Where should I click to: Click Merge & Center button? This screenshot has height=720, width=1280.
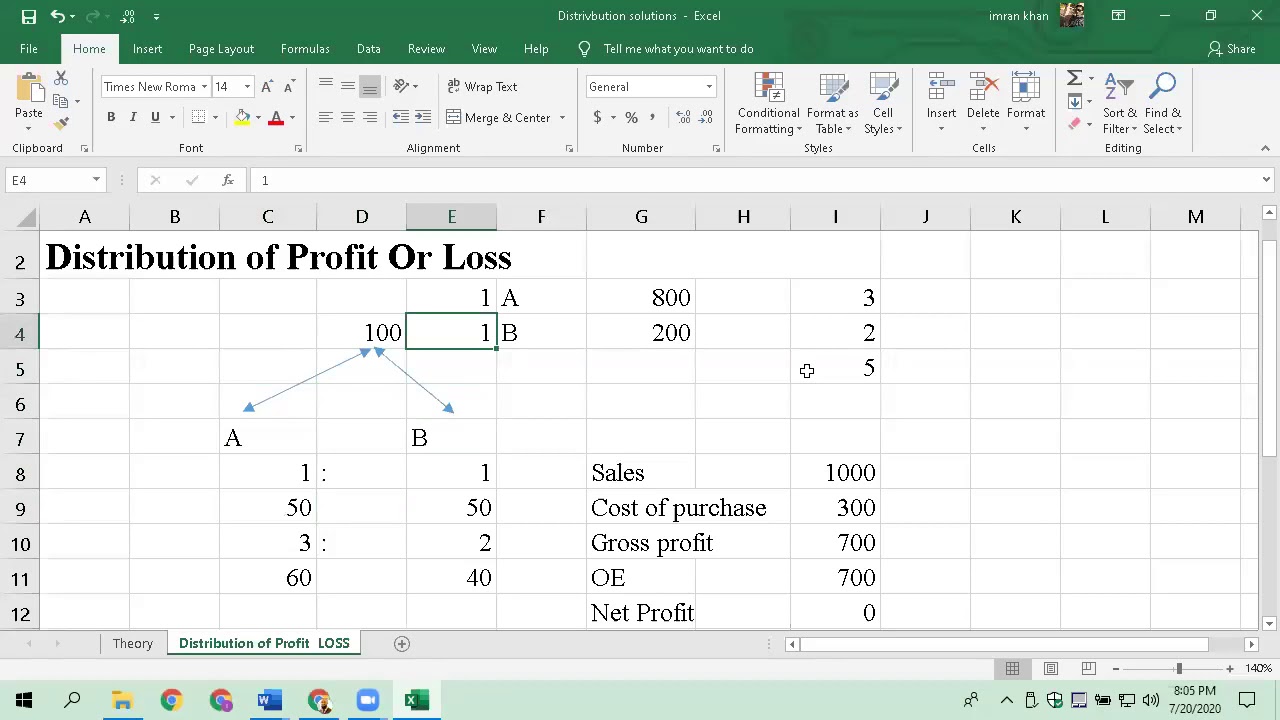click(498, 118)
